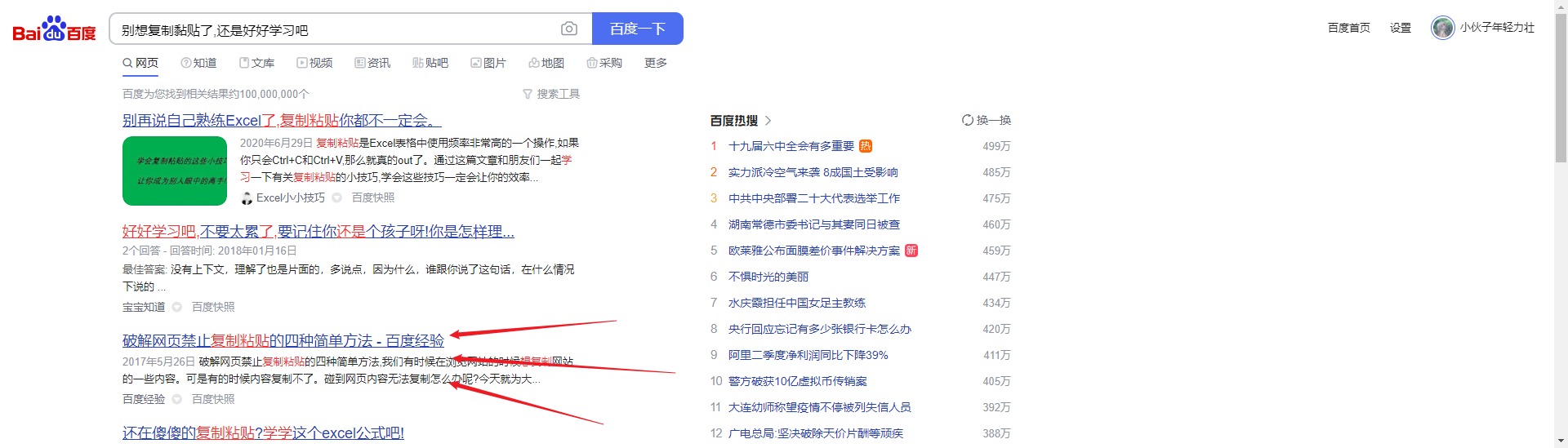The width and height of the screenshot is (1568, 448).
Task: Click the Baidu logo
Action: coord(54,29)
